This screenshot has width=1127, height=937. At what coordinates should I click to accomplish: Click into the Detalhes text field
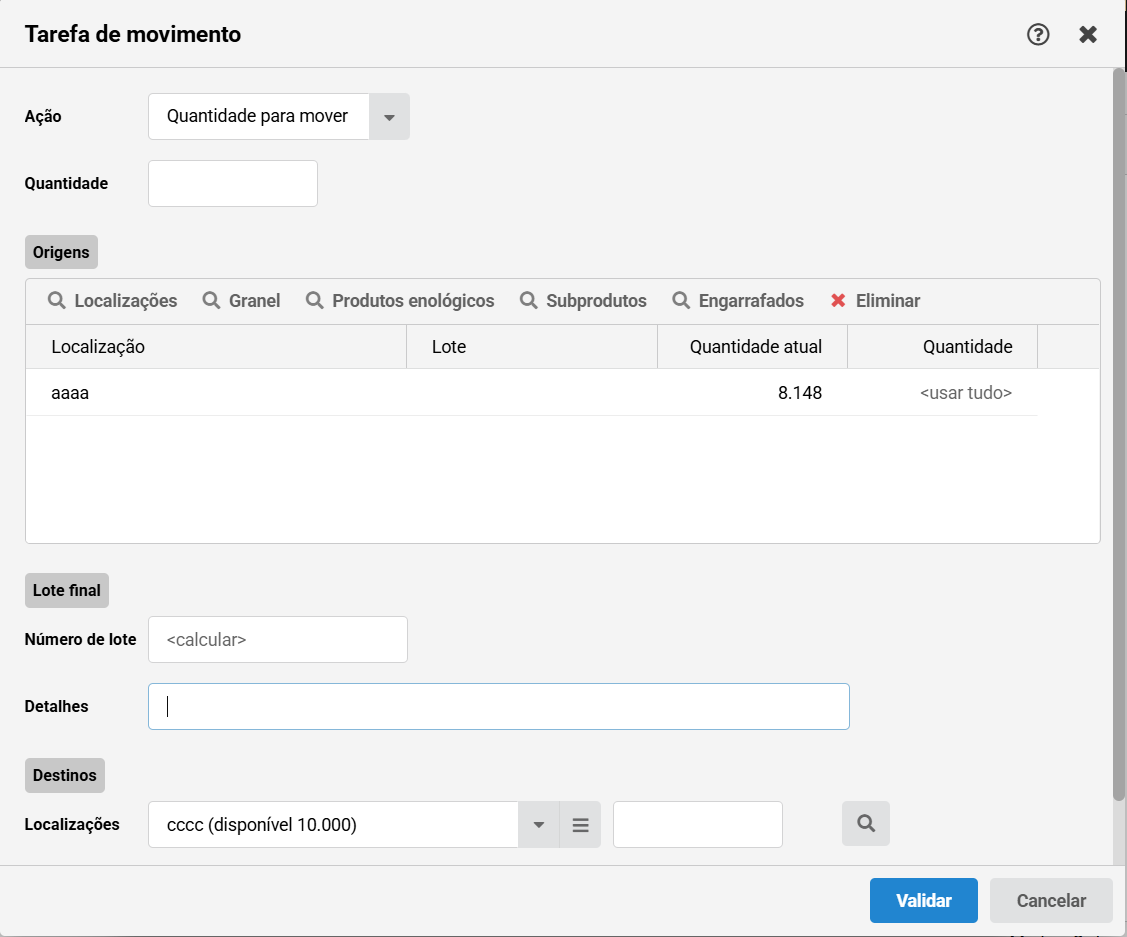(499, 706)
